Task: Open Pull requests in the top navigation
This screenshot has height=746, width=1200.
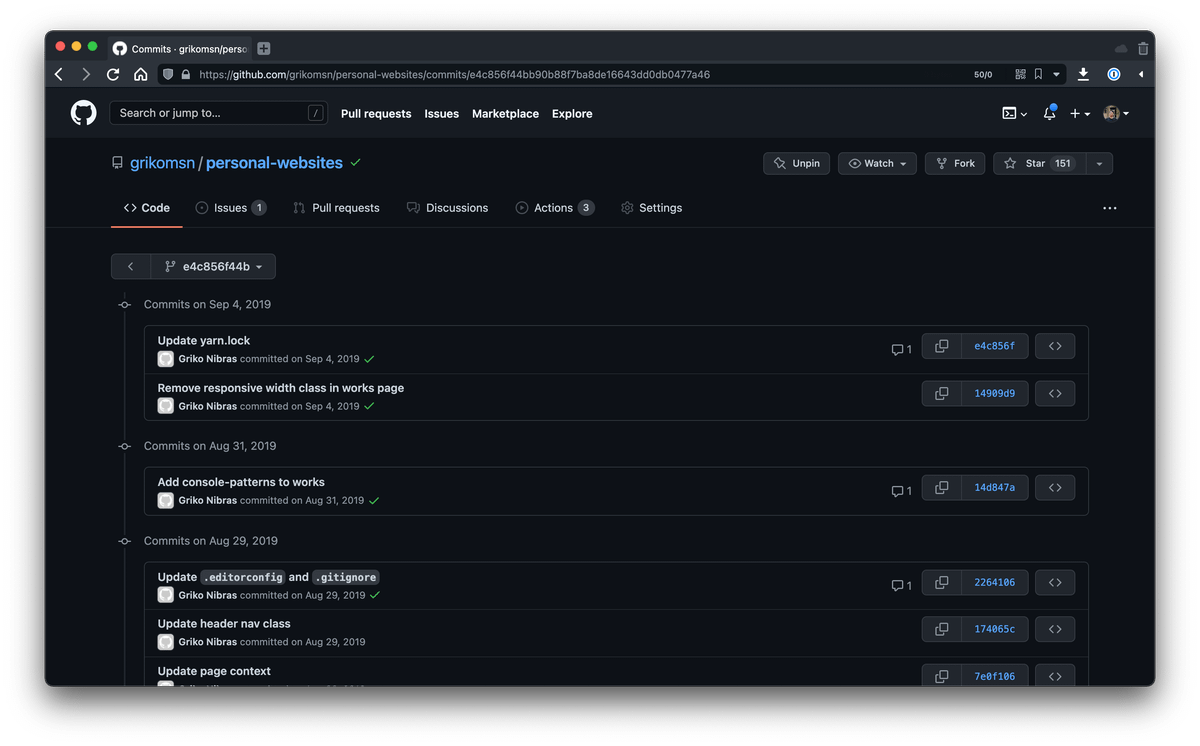Action: [376, 114]
